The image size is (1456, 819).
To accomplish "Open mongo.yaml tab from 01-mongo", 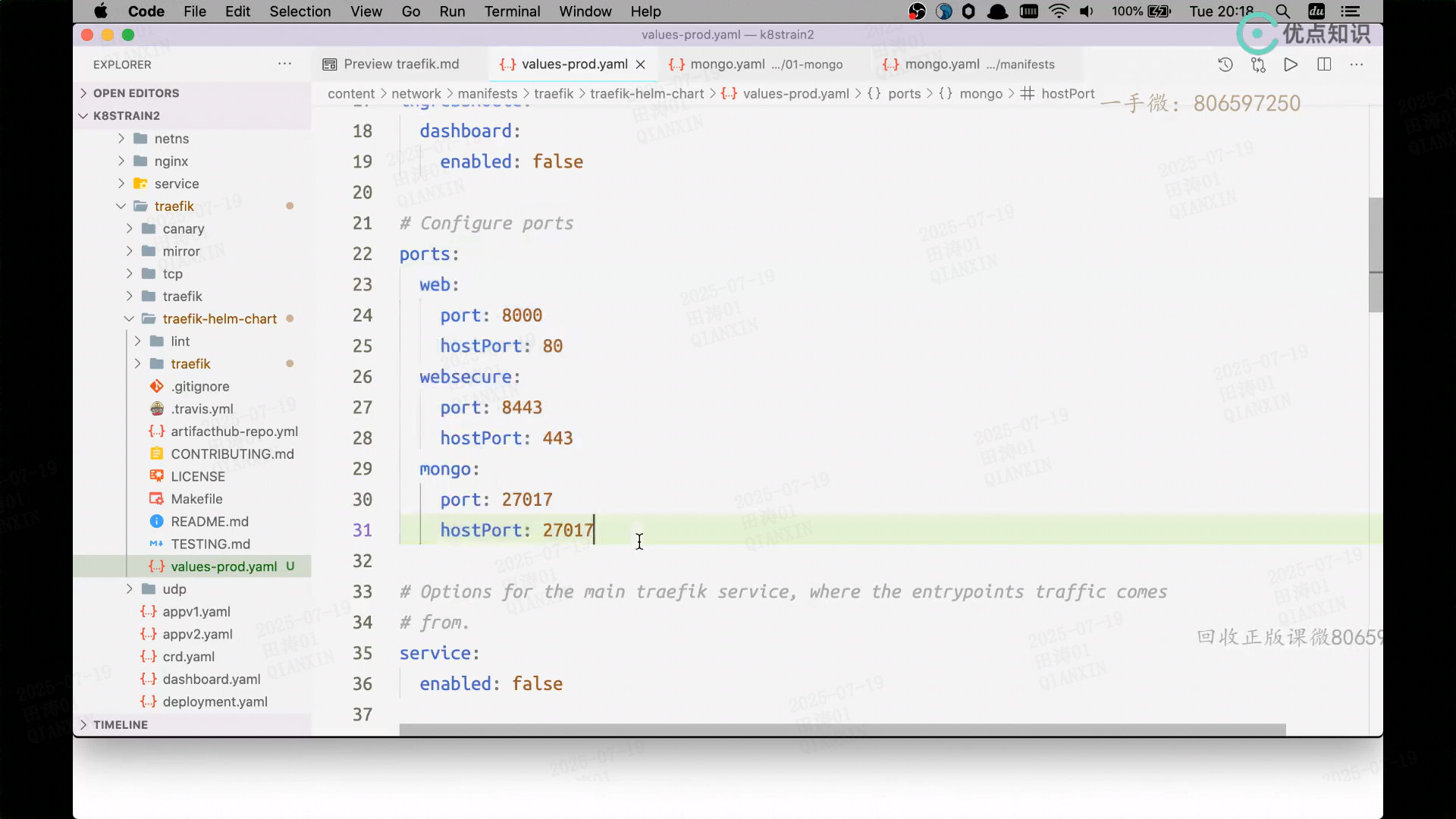I will [x=756, y=64].
